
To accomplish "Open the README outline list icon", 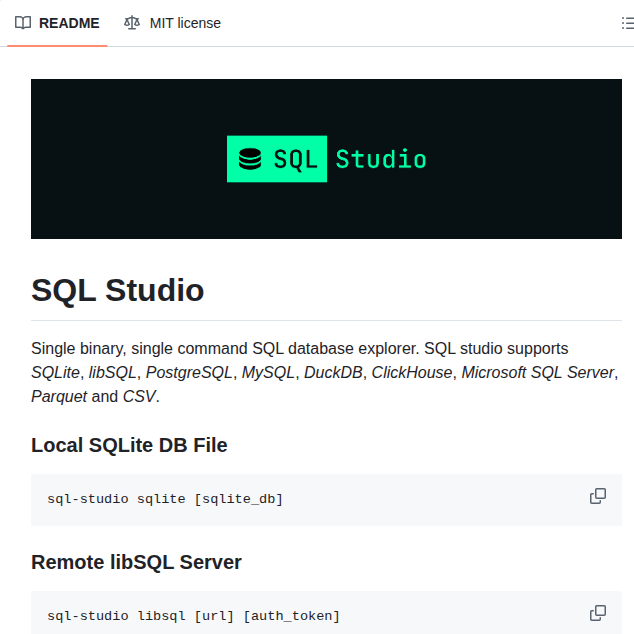I will (628, 23).
